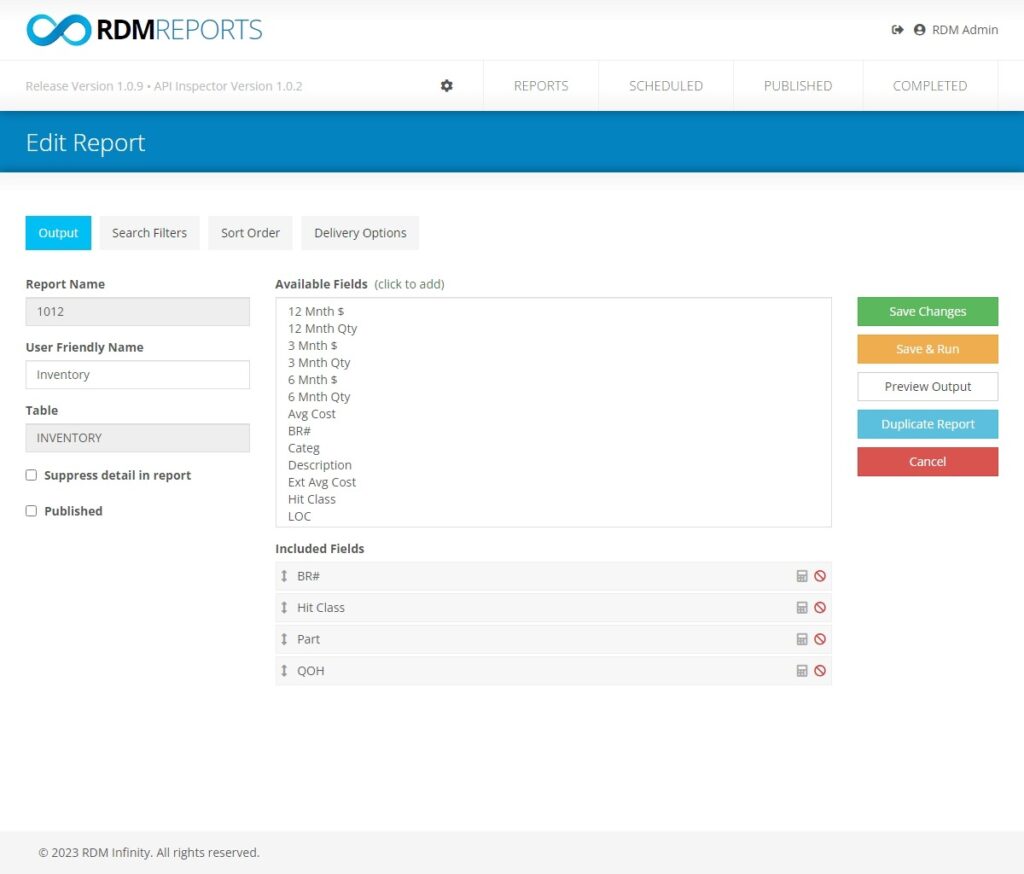1024x874 pixels.
Task: Click the user profile icon beside RDM Admin
Action: [x=920, y=29]
